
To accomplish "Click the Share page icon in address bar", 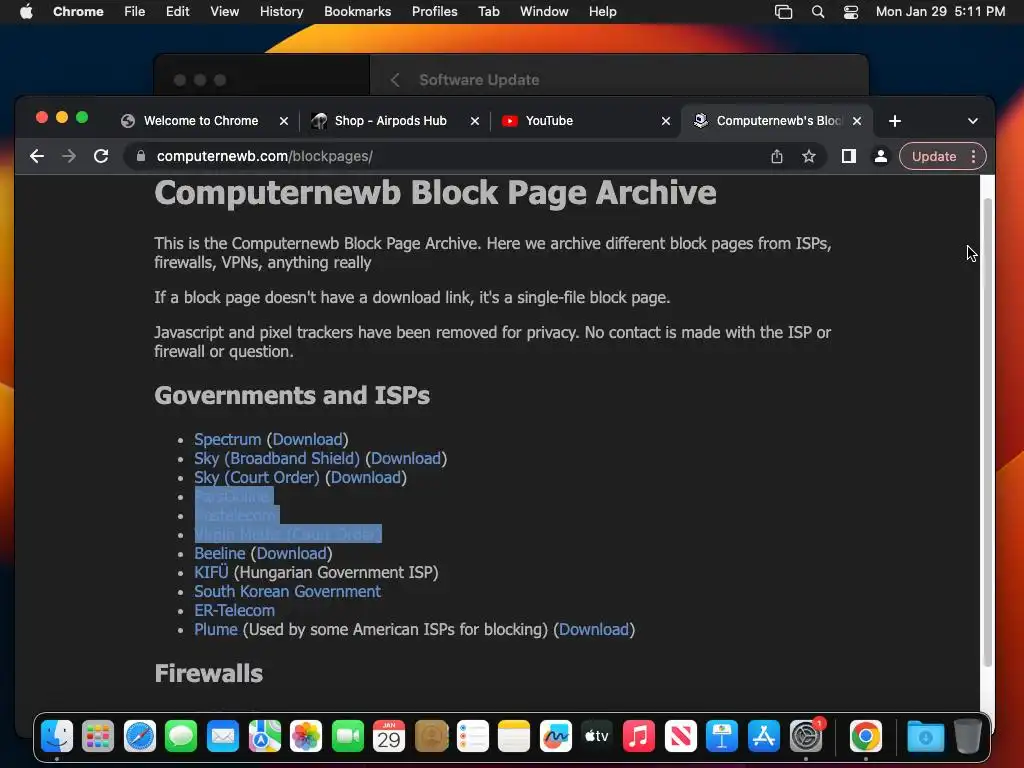I will point(776,156).
